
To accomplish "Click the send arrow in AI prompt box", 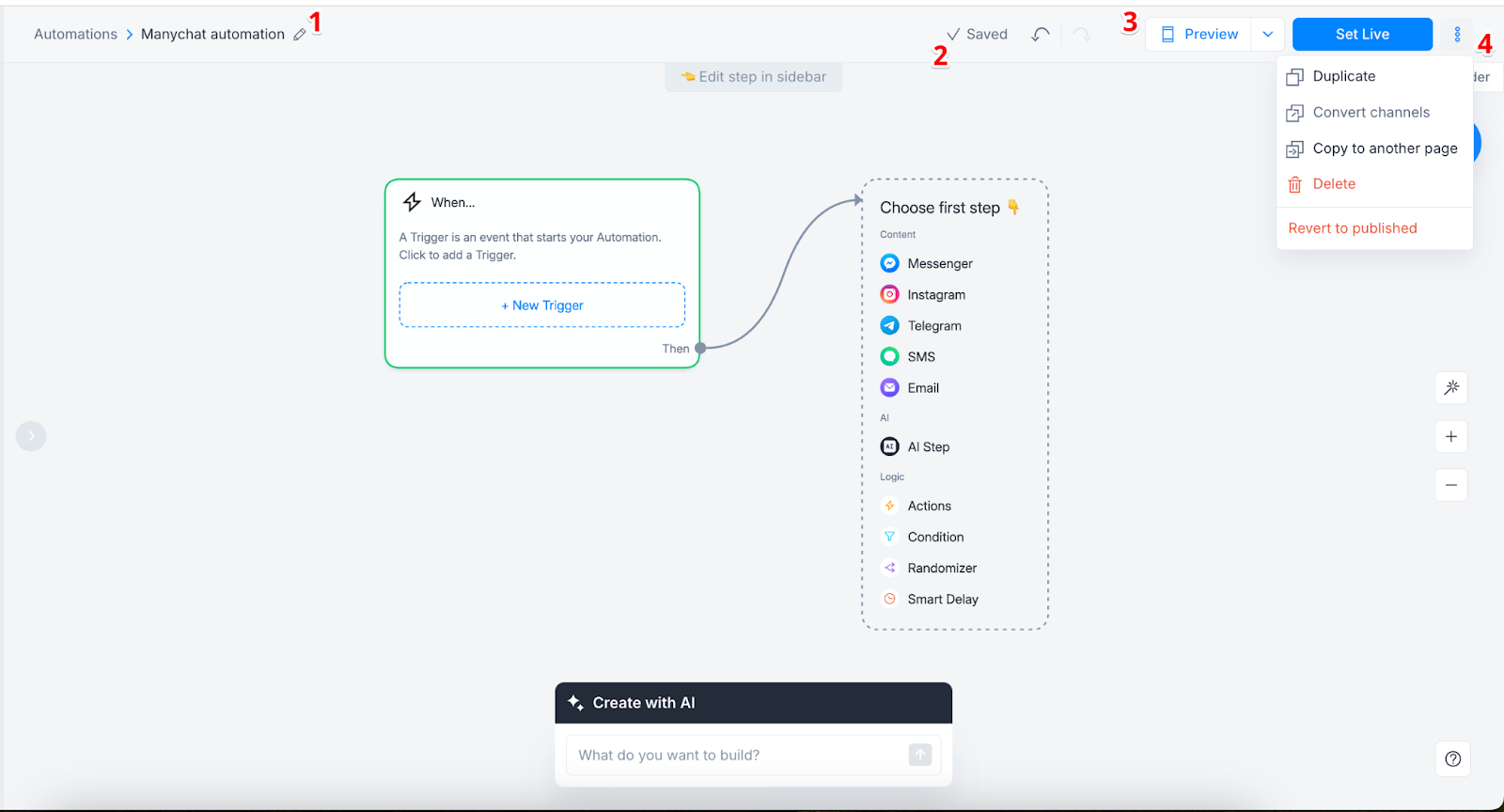I will (920, 754).
